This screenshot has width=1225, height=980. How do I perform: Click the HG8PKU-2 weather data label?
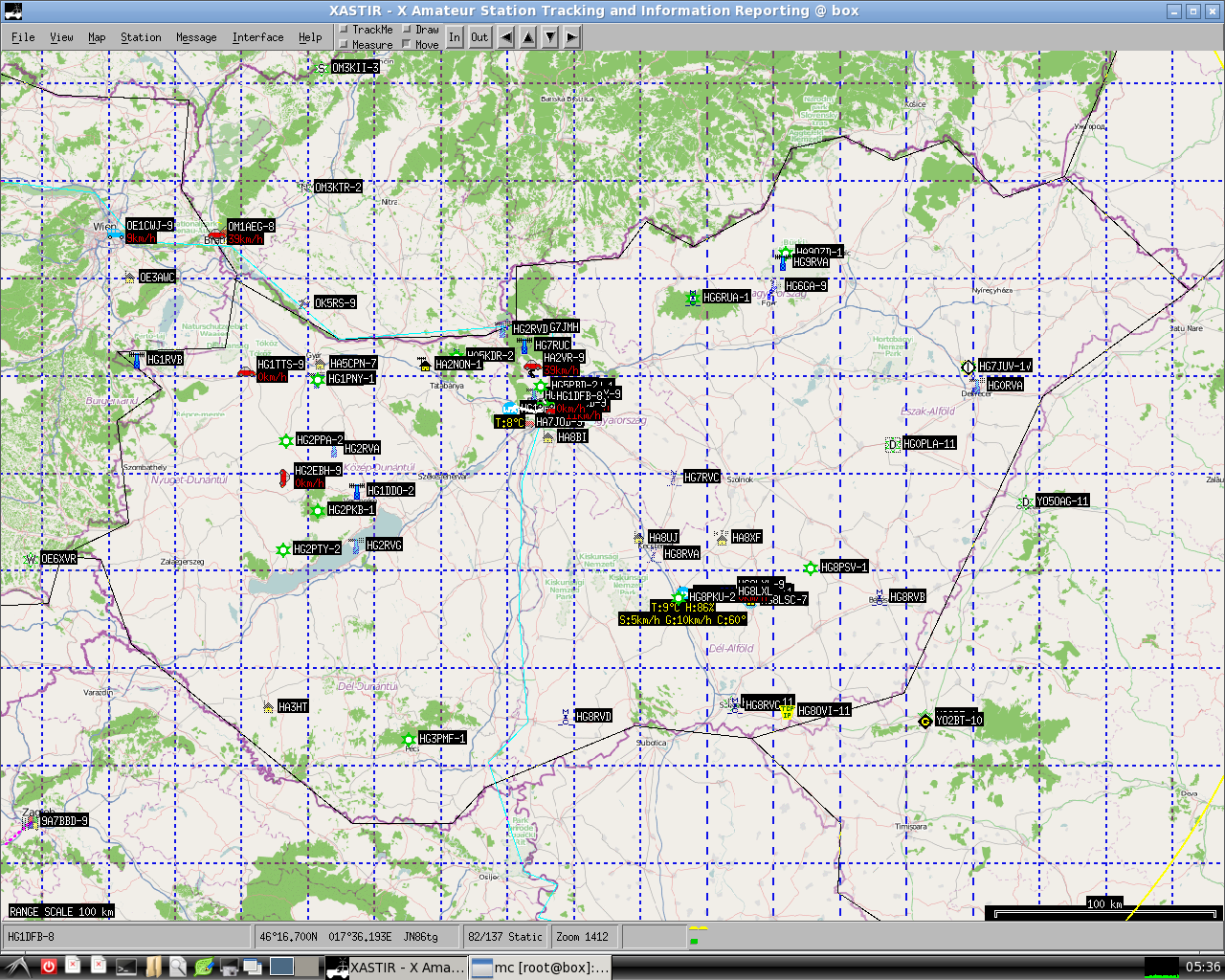[682, 613]
